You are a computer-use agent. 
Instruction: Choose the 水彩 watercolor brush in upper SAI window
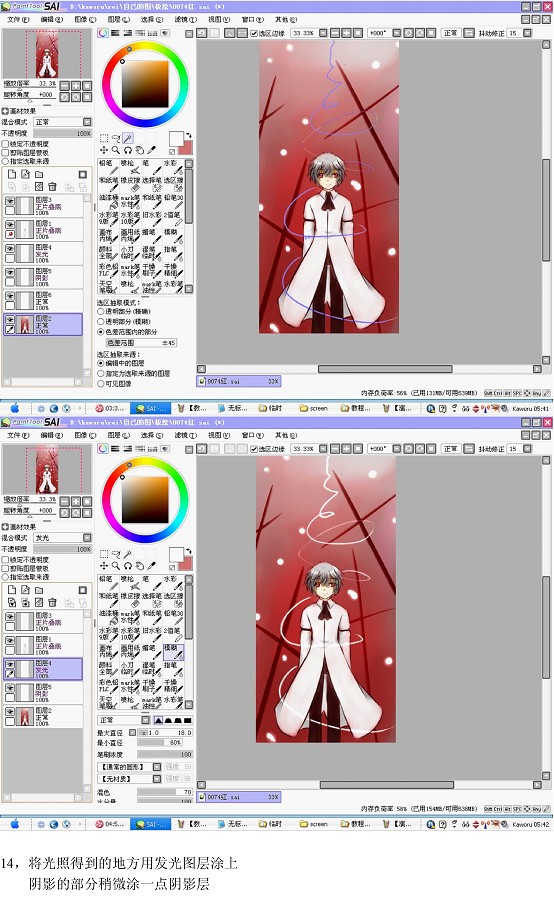173,167
